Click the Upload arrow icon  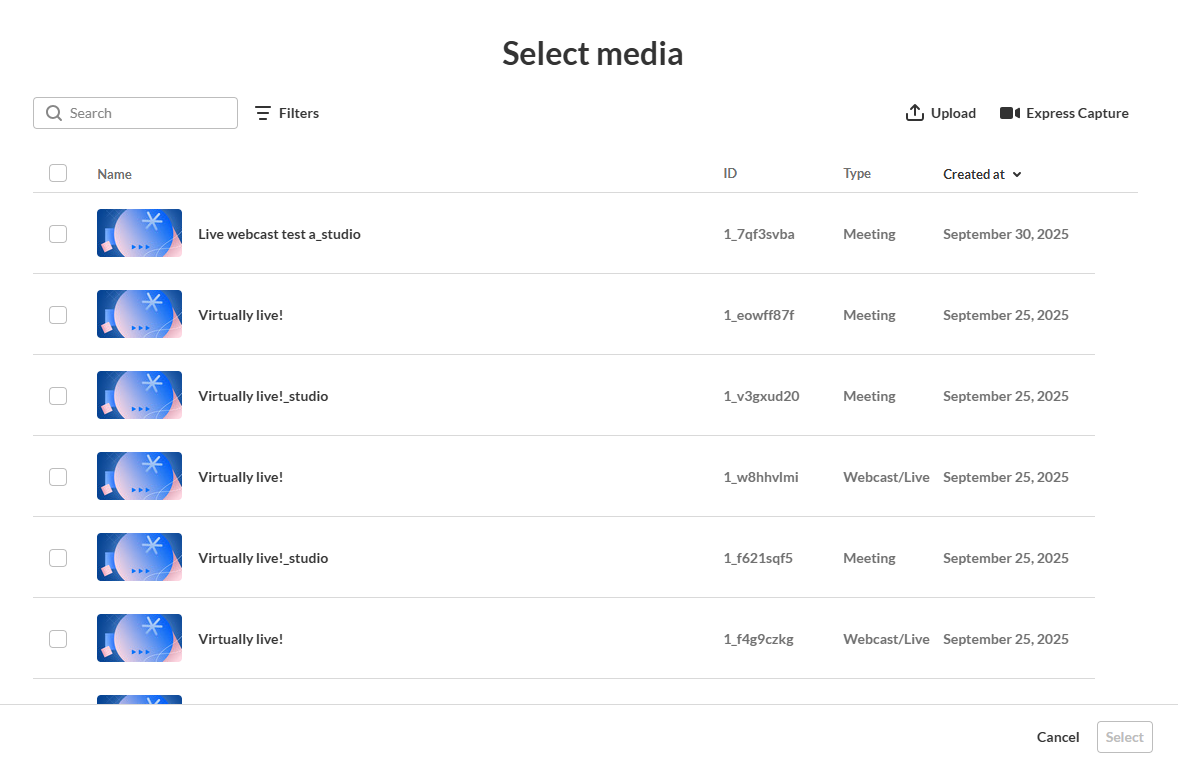(x=914, y=113)
